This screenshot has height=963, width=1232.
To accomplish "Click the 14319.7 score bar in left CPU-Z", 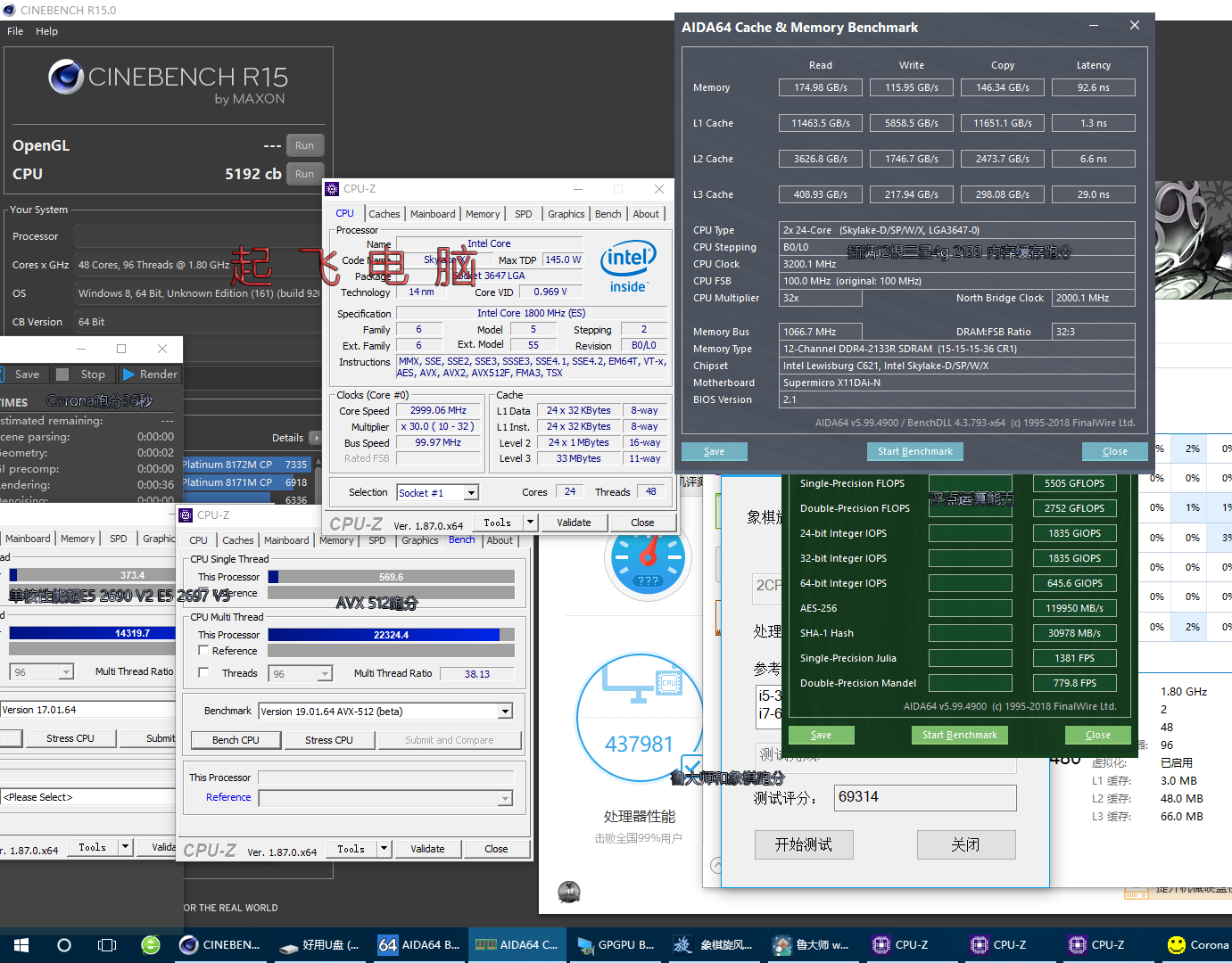I will pyautogui.click(x=92, y=633).
